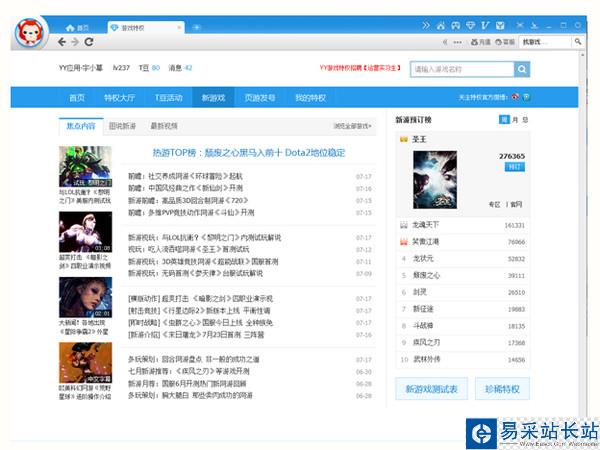The width and height of the screenshot is (600, 450).
Task: Click the blue game search button
Action: point(522,69)
